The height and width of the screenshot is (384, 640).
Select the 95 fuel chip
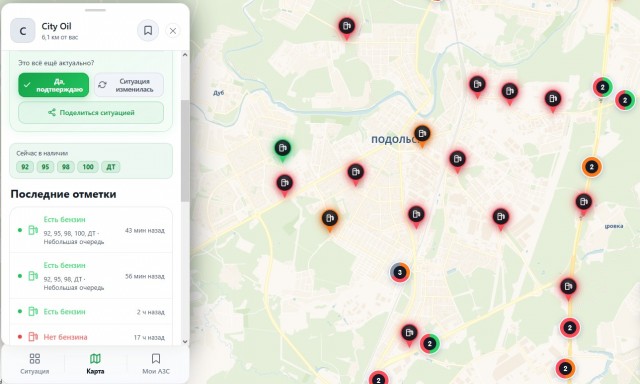click(x=45, y=167)
